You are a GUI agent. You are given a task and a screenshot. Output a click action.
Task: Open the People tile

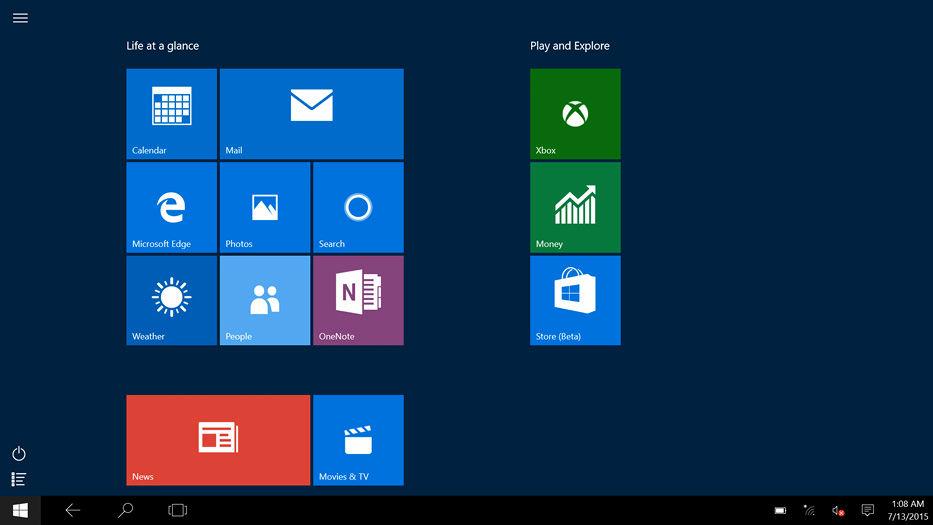point(265,301)
